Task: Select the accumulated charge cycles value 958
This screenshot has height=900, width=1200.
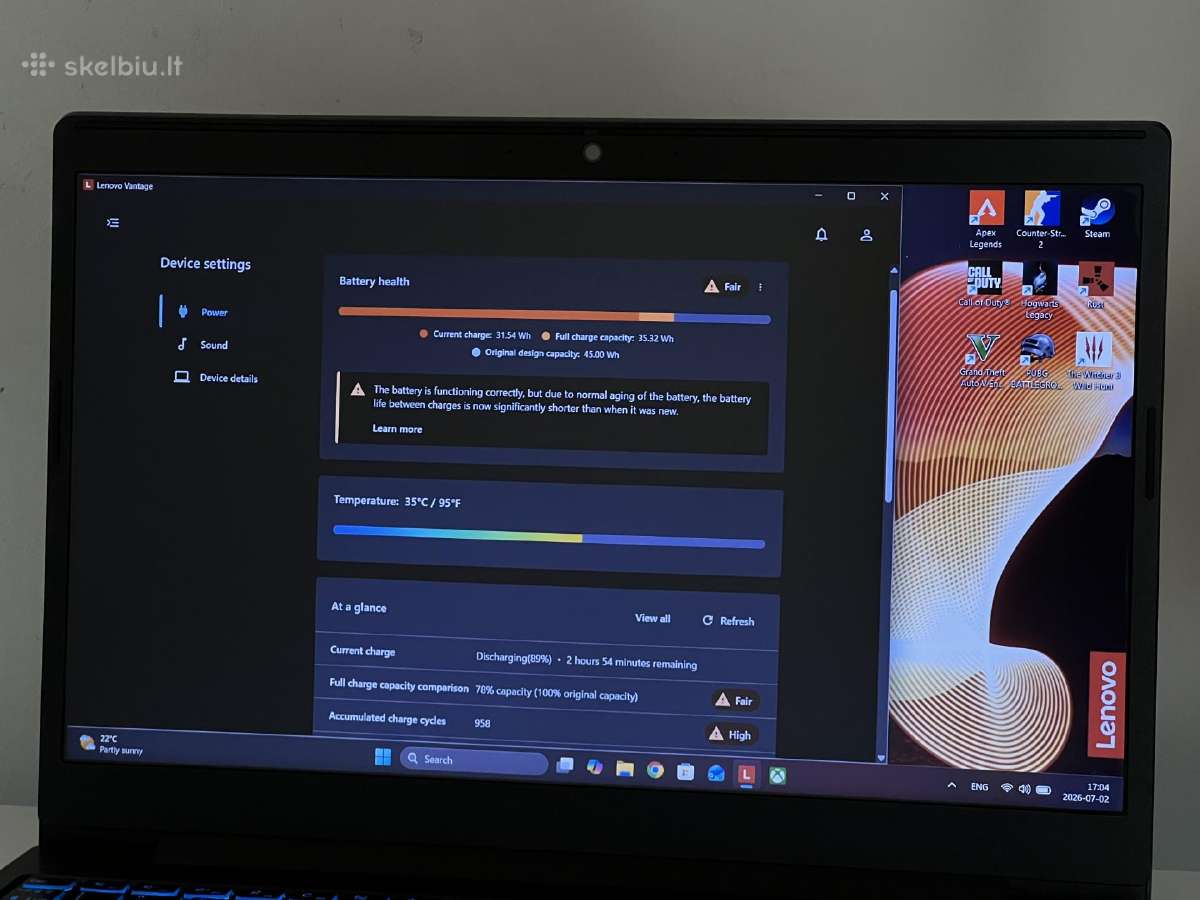Action: point(482,723)
